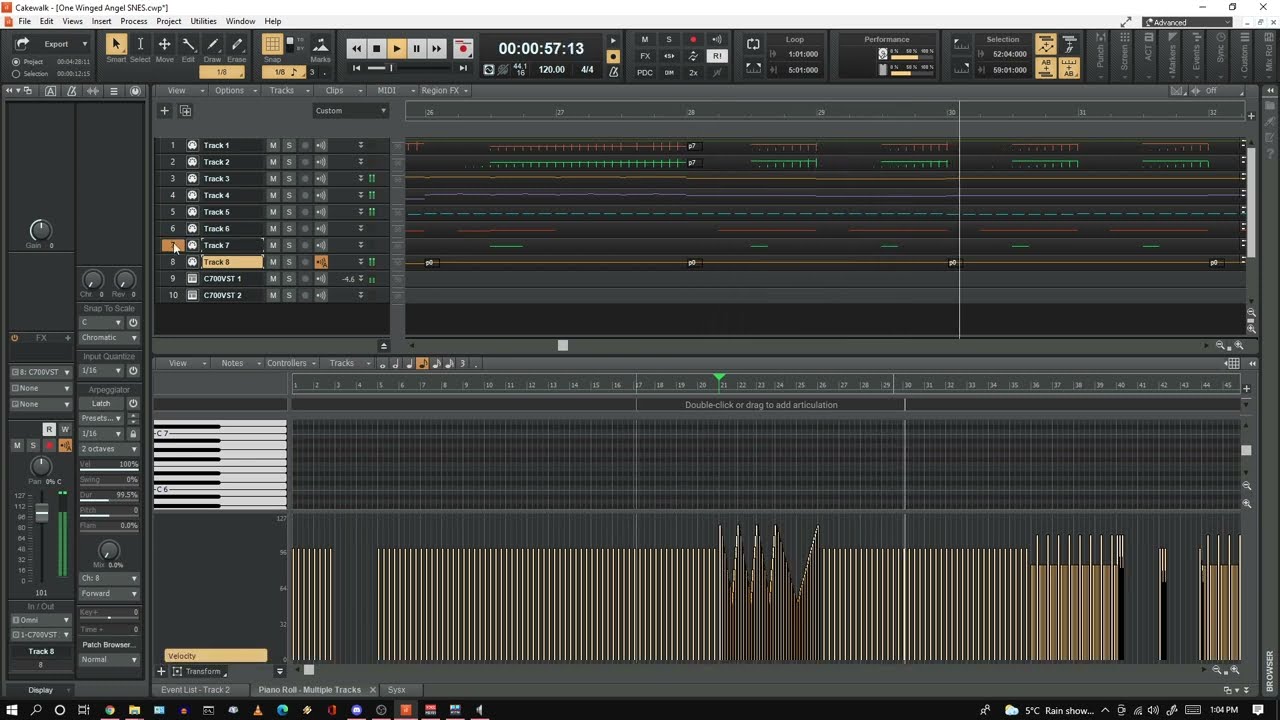Select the Draw tool
Viewport: 1280px width, 720px height.
pyautogui.click(x=213, y=44)
